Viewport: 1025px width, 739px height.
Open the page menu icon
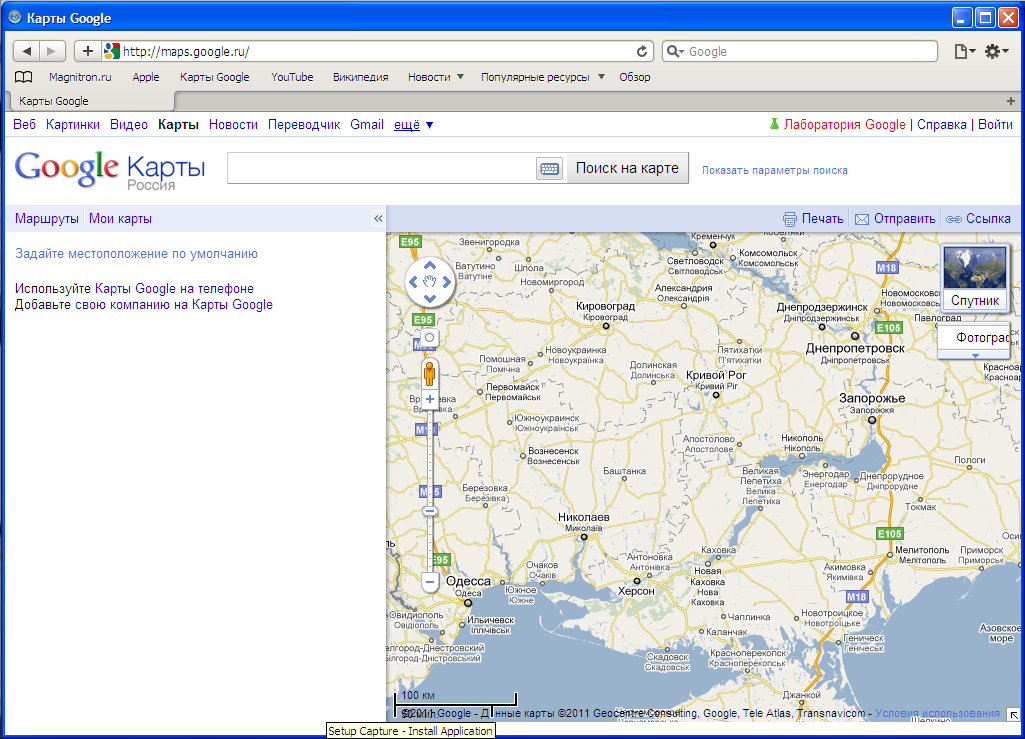964,51
